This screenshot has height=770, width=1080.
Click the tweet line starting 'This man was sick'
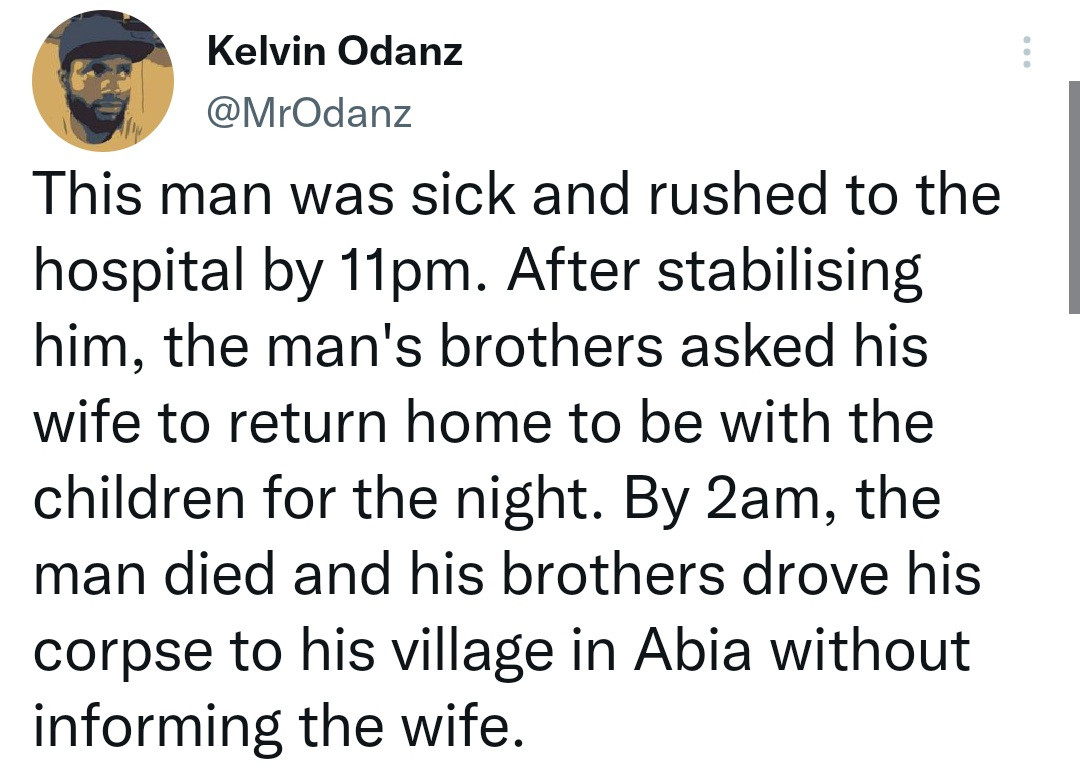(517, 194)
